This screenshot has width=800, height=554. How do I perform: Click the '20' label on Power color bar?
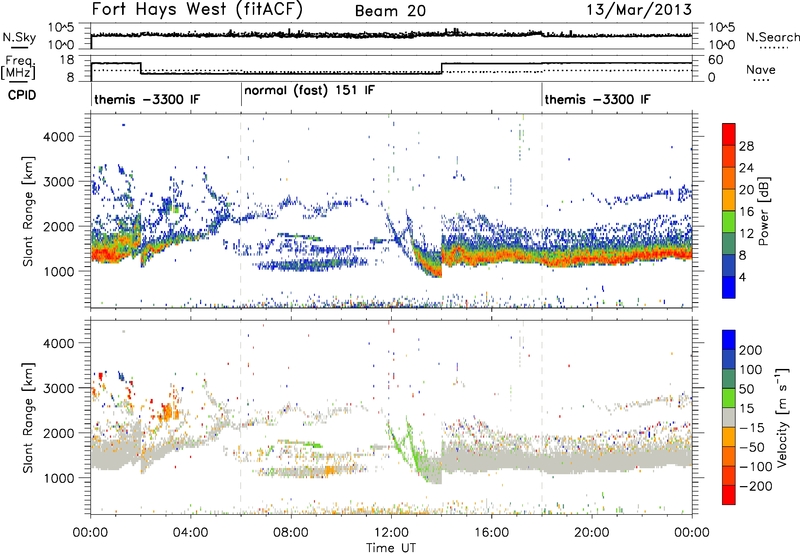[x=746, y=190]
